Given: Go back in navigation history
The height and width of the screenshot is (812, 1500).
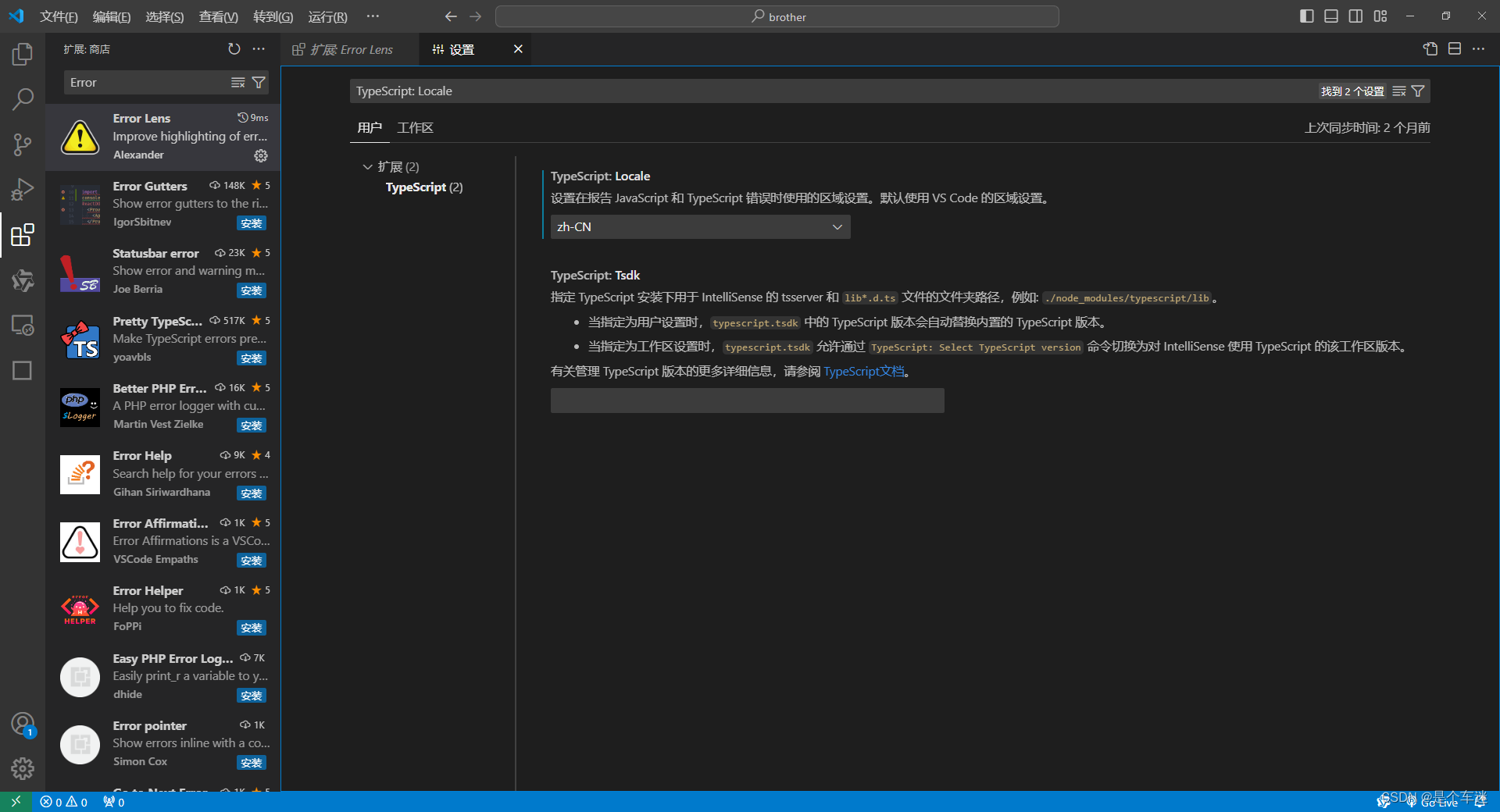Looking at the screenshot, I should pyautogui.click(x=451, y=16).
